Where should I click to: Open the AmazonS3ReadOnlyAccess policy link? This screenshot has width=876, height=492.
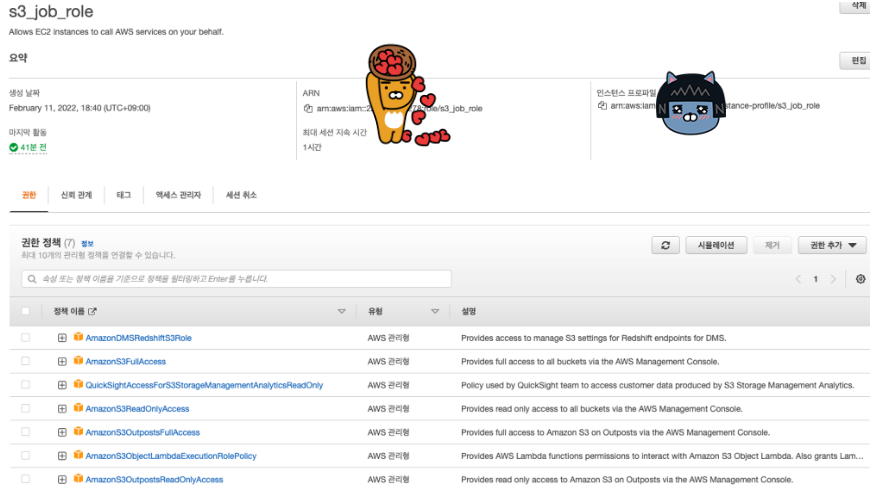pyautogui.click(x=137, y=409)
